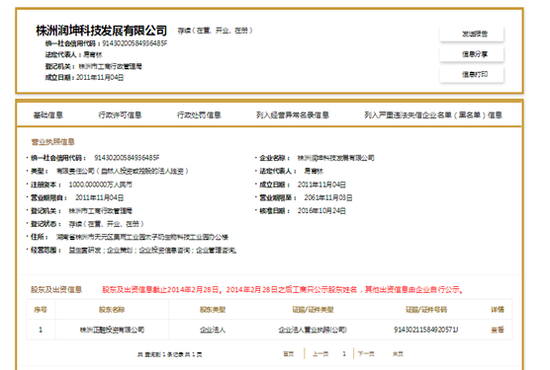
Task: Select the 列入严重违法失信企业名单(黑名单)信息 tab
Action: [433, 115]
